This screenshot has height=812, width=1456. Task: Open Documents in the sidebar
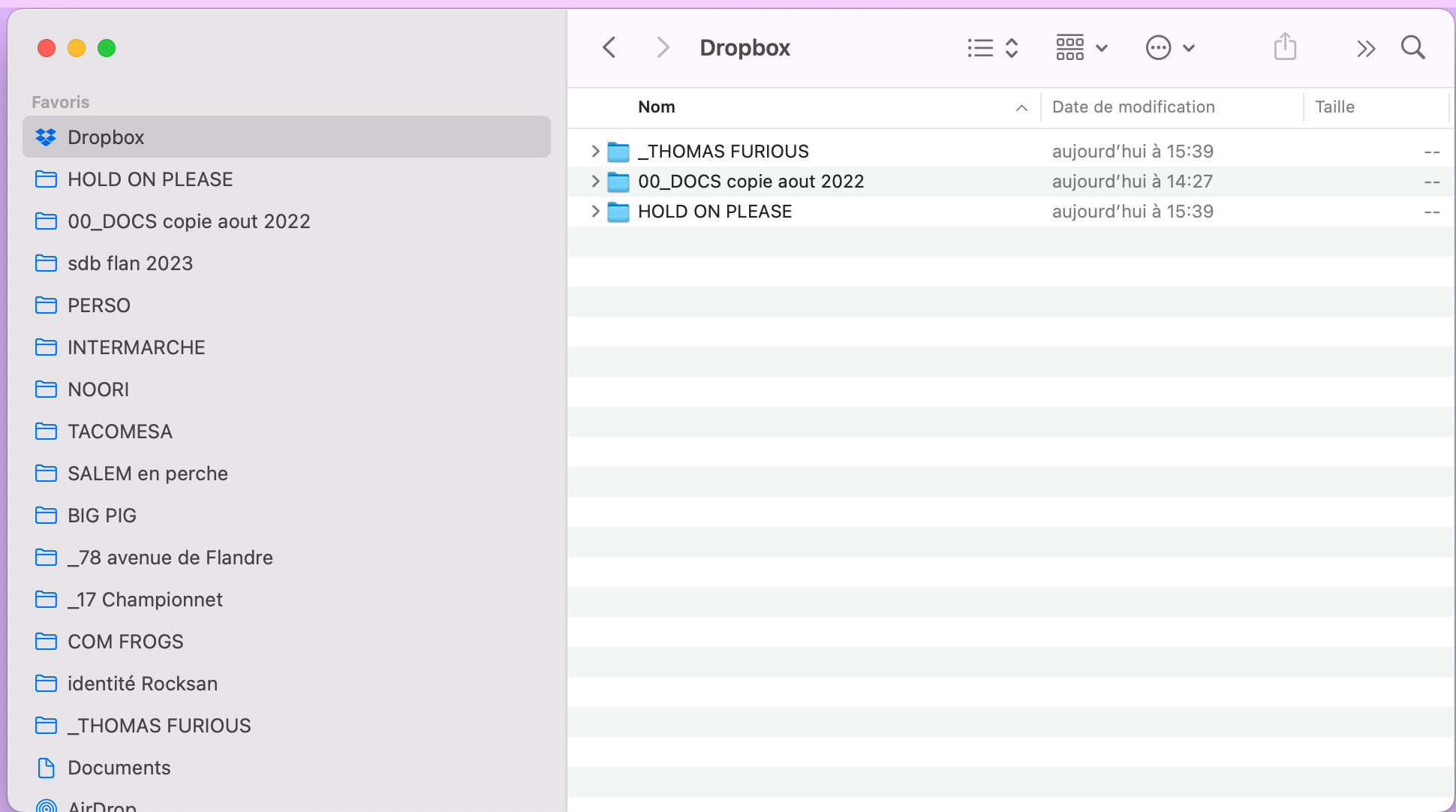coord(287,768)
